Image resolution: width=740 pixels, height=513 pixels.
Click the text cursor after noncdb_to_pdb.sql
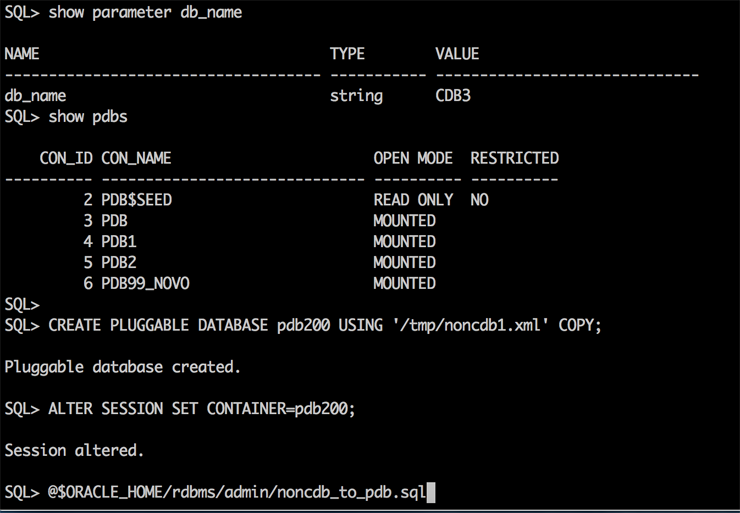click(x=431, y=492)
